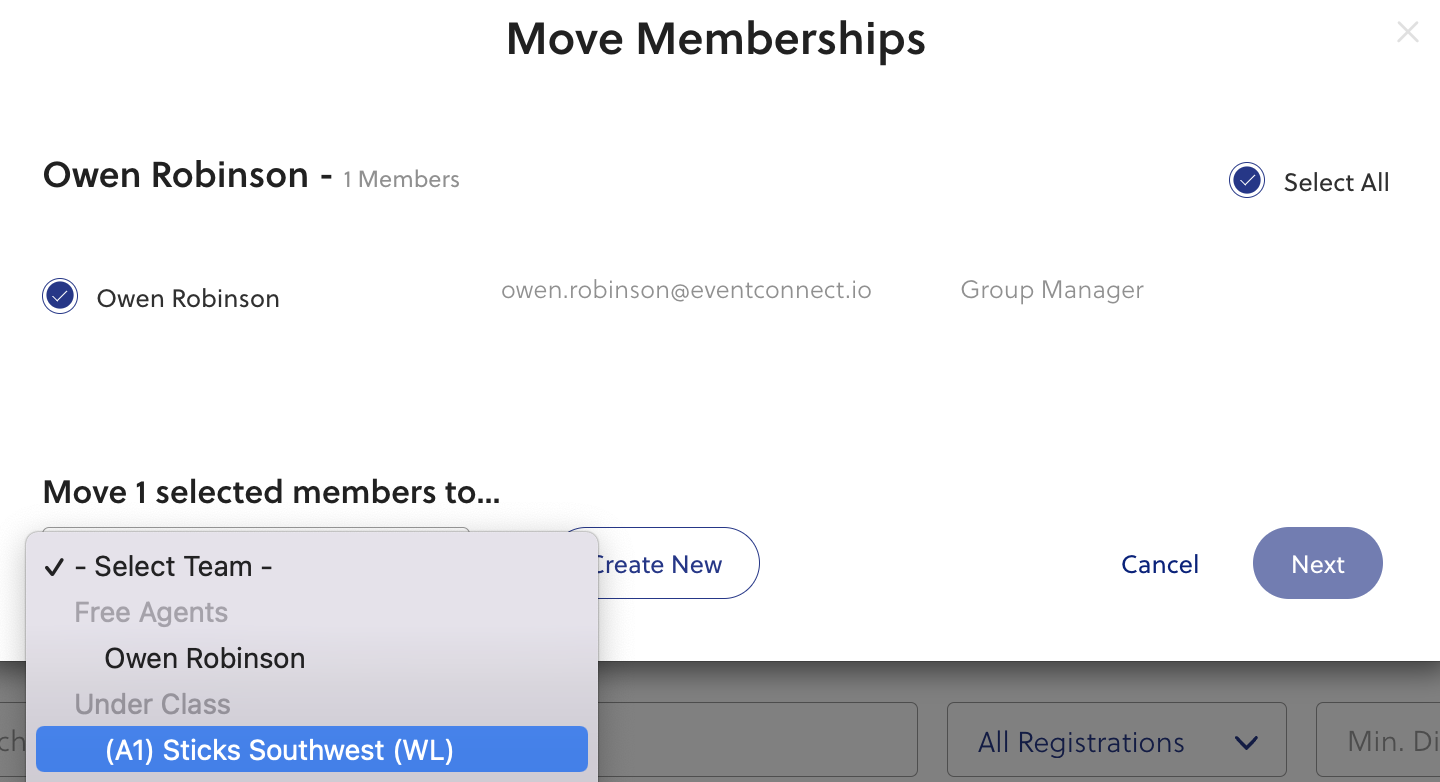Click the Next button
The height and width of the screenshot is (782, 1440).
1317,564
